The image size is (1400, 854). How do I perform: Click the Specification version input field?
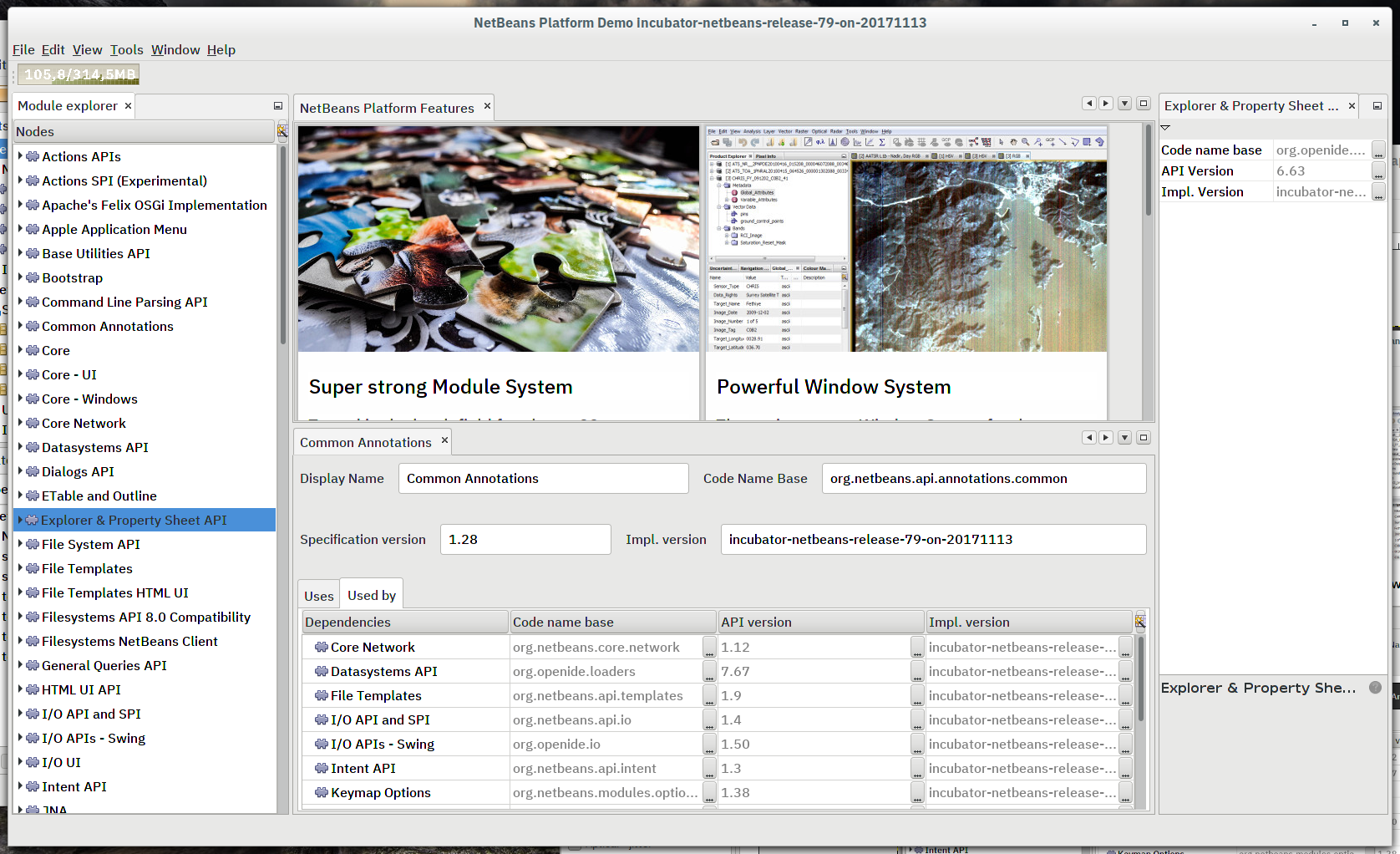(525, 540)
